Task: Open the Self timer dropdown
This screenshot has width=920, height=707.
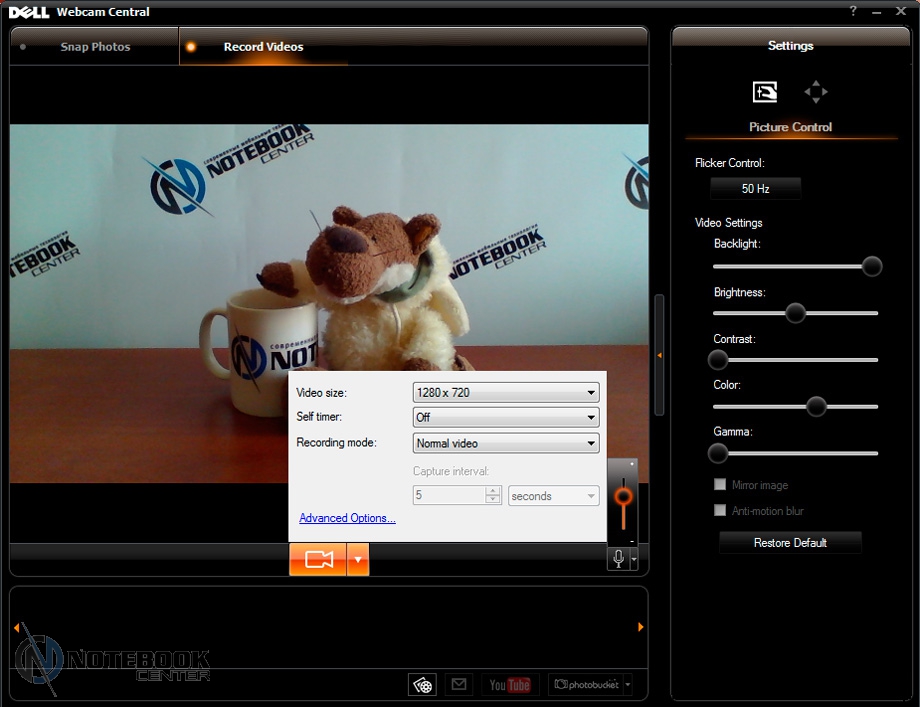Action: coord(506,417)
